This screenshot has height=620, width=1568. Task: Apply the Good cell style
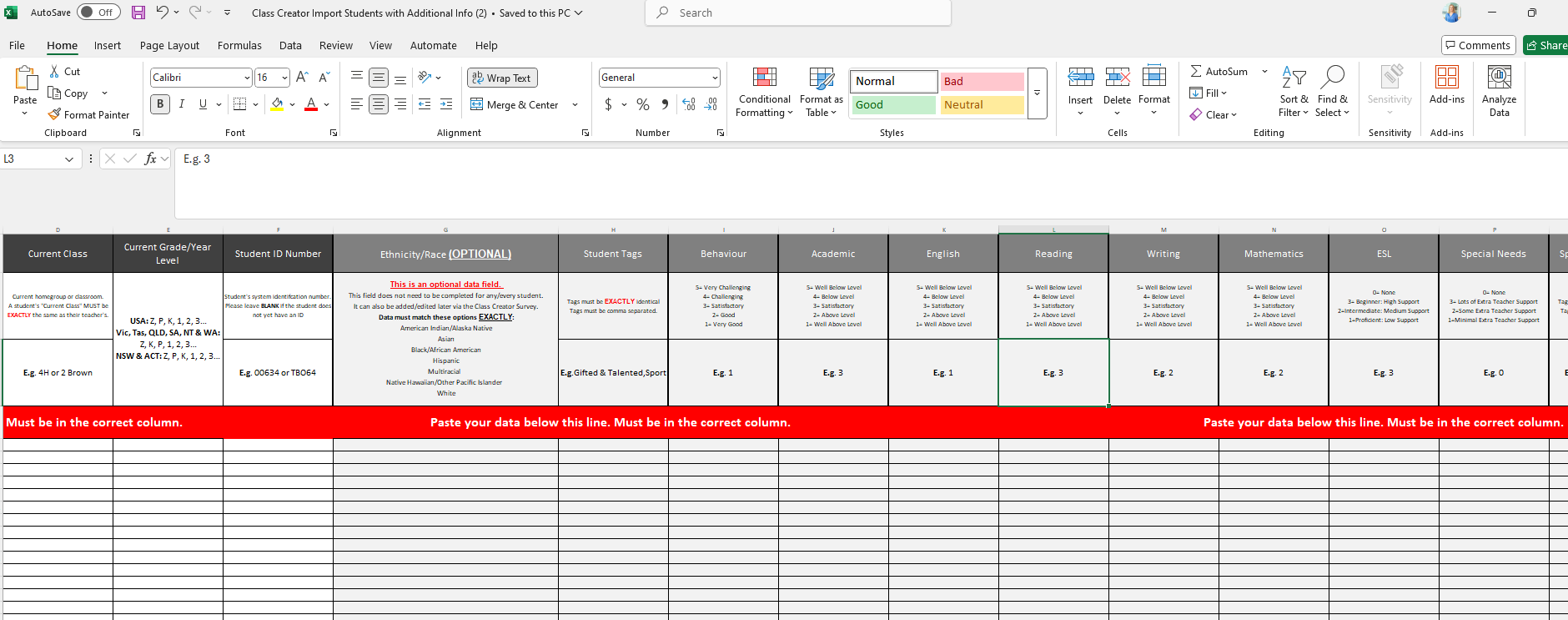pyautogui.click(x=893, y=104)
